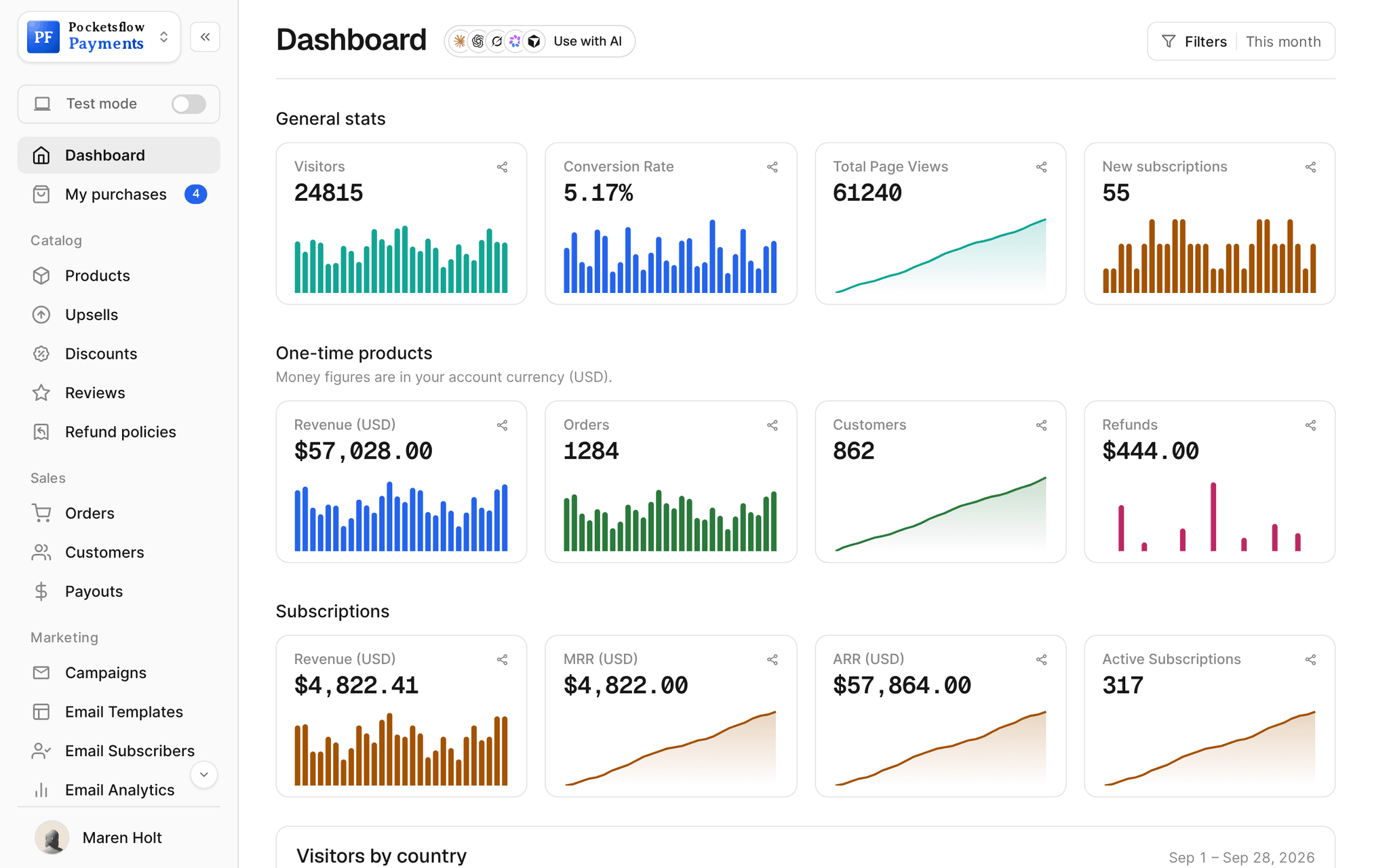
Task: Share the Refunds card
Action: point(1310,425)
